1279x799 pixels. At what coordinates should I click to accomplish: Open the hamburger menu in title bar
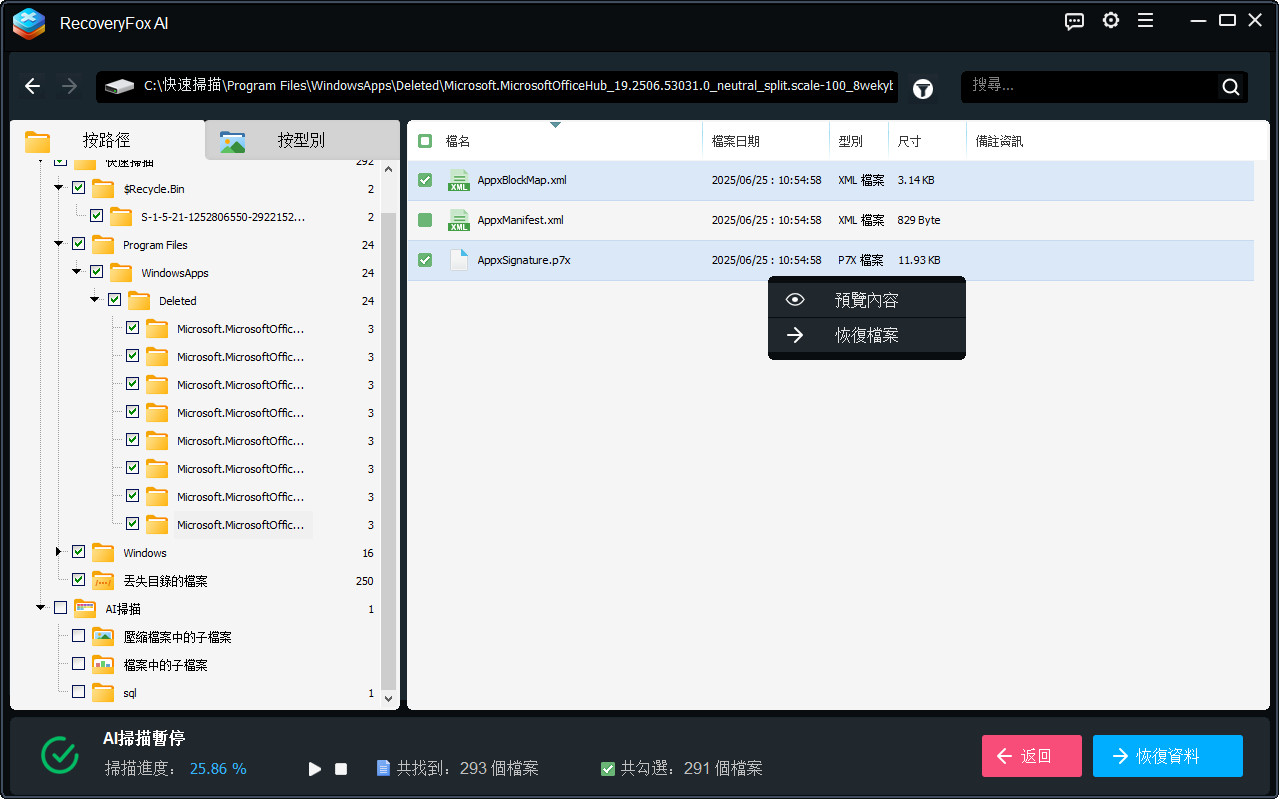click(x=1145, y=20)
